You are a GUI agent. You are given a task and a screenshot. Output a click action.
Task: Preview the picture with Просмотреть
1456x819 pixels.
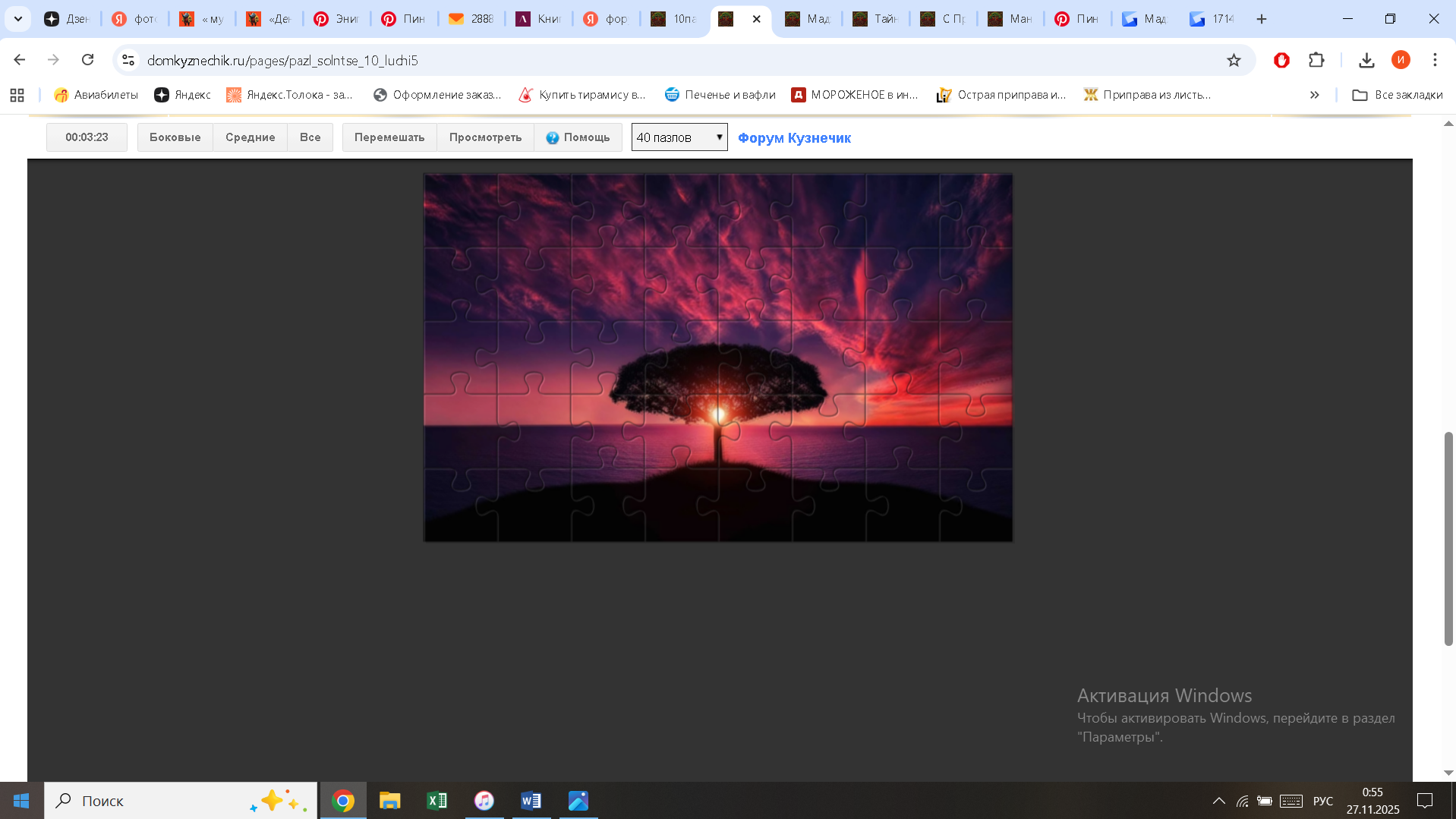pyautogui.click(x=486, y=137)
